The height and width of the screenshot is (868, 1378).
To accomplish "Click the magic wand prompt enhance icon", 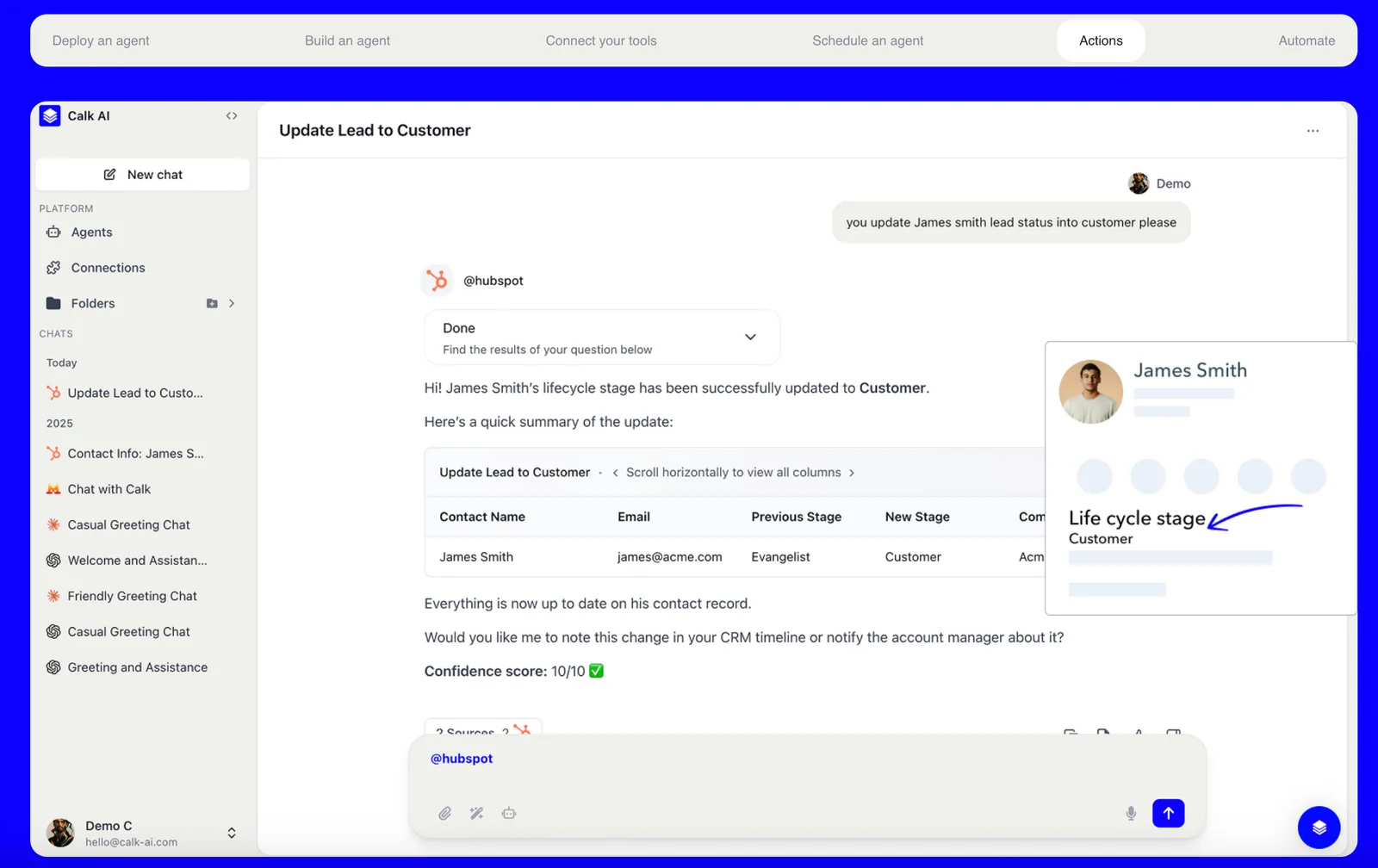I will 476,813.
